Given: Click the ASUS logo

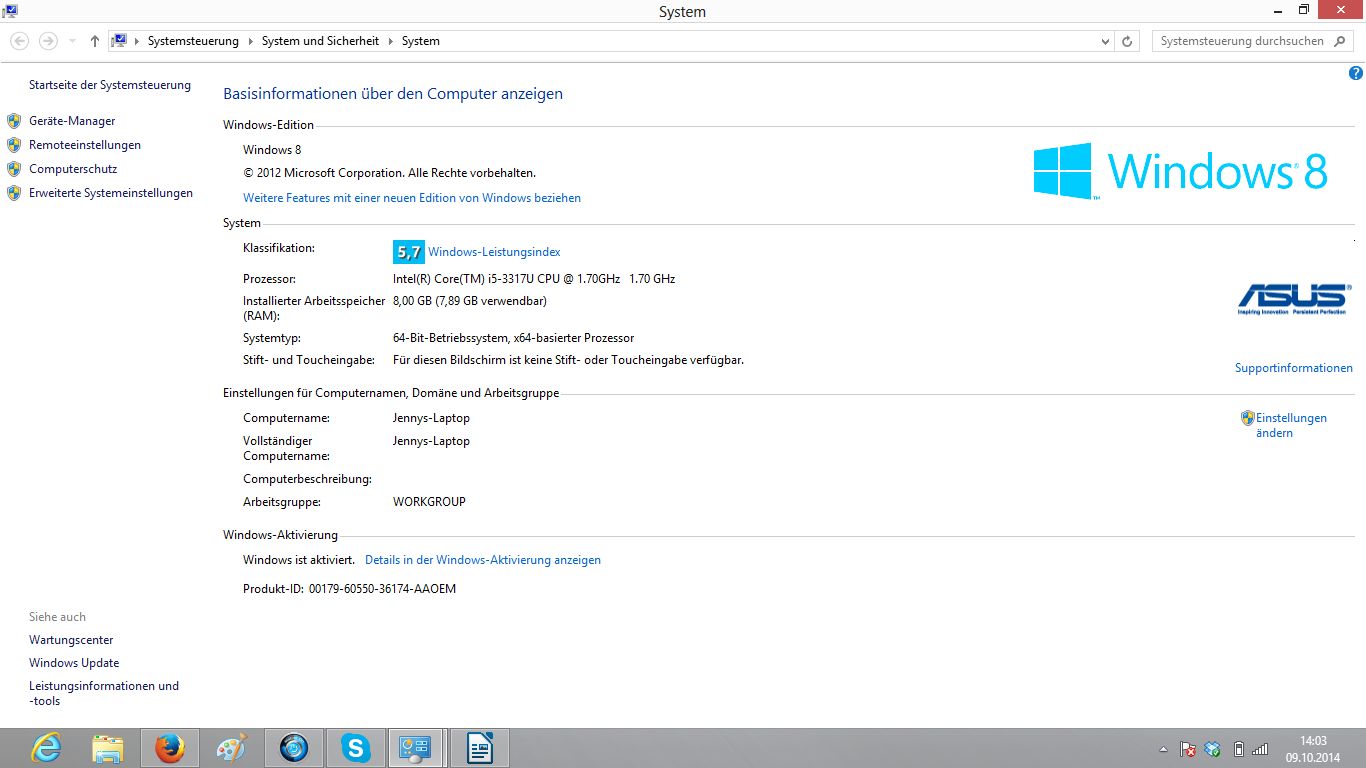Looking at the screenshot, I should pyautogui.click(x=1293, y=299).
